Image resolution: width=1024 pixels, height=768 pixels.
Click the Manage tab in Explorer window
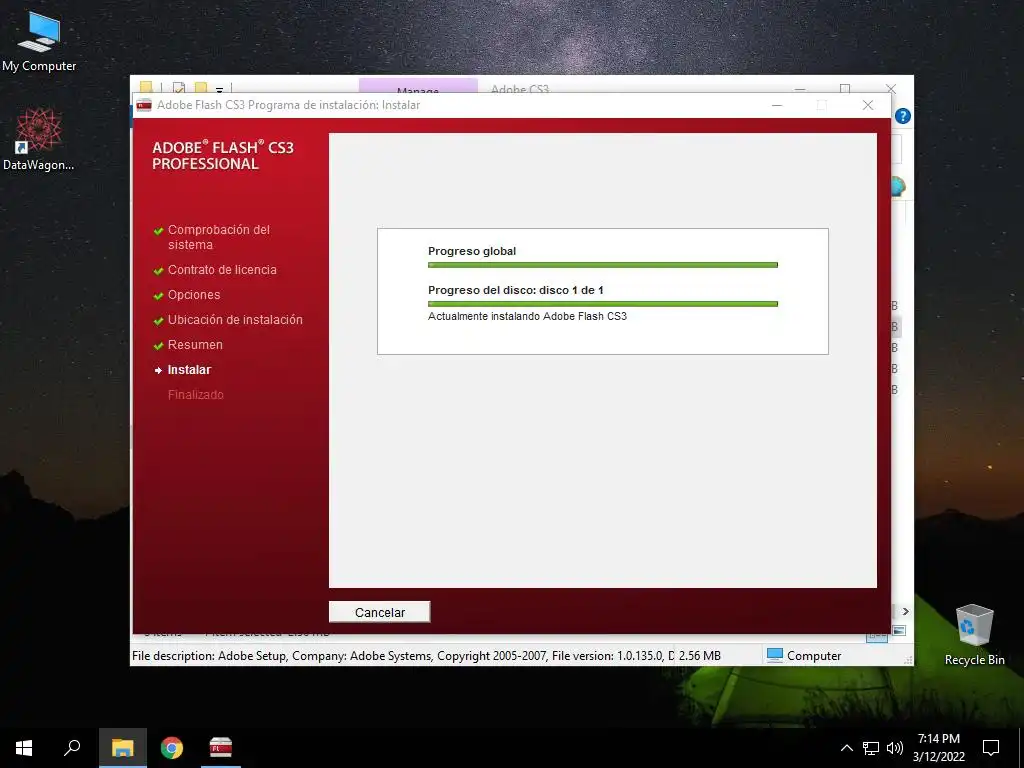(x=418, y=86)
